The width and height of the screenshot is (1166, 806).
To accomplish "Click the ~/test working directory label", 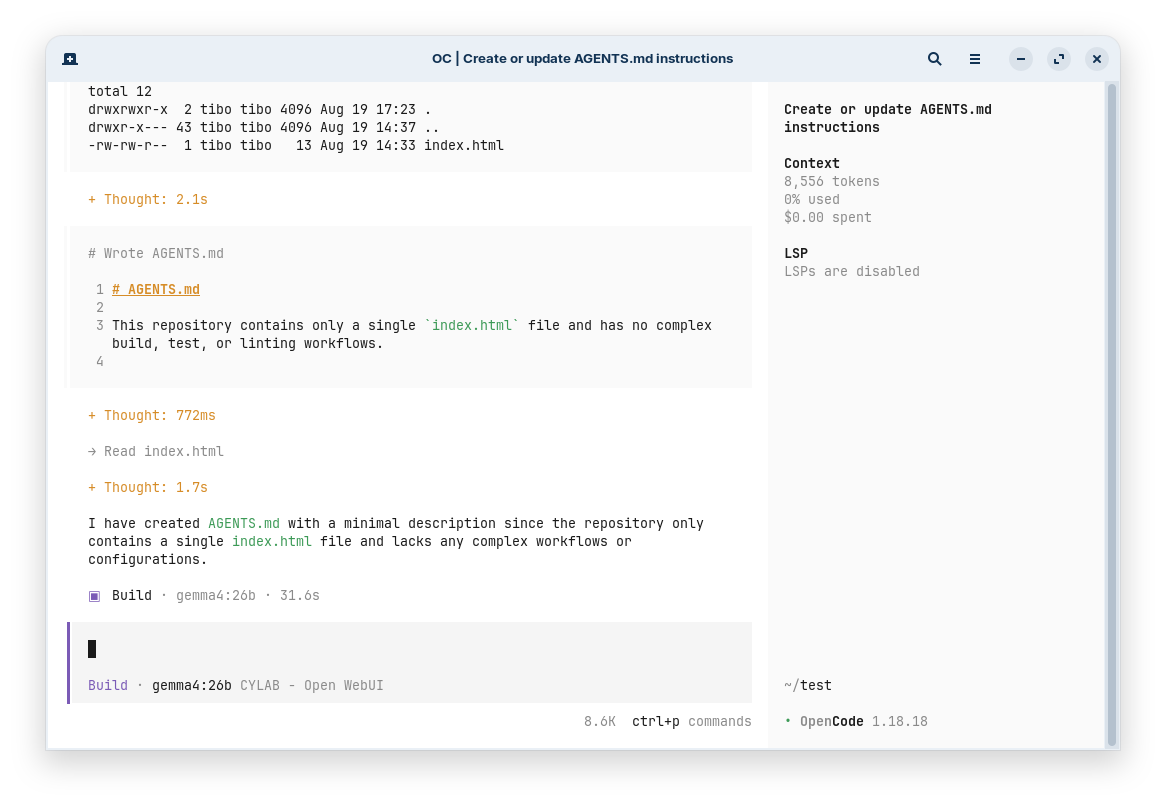I will (x=808, y=686).
